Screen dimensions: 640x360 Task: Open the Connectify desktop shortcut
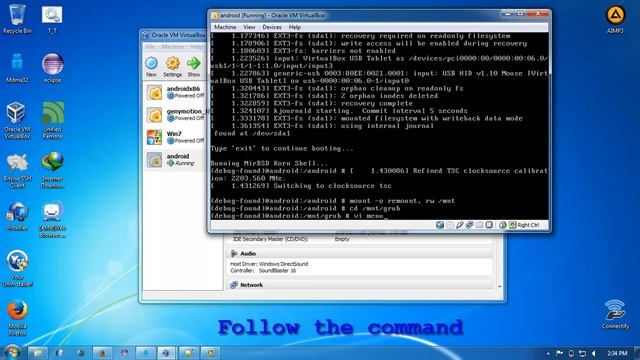coord(615,314)
